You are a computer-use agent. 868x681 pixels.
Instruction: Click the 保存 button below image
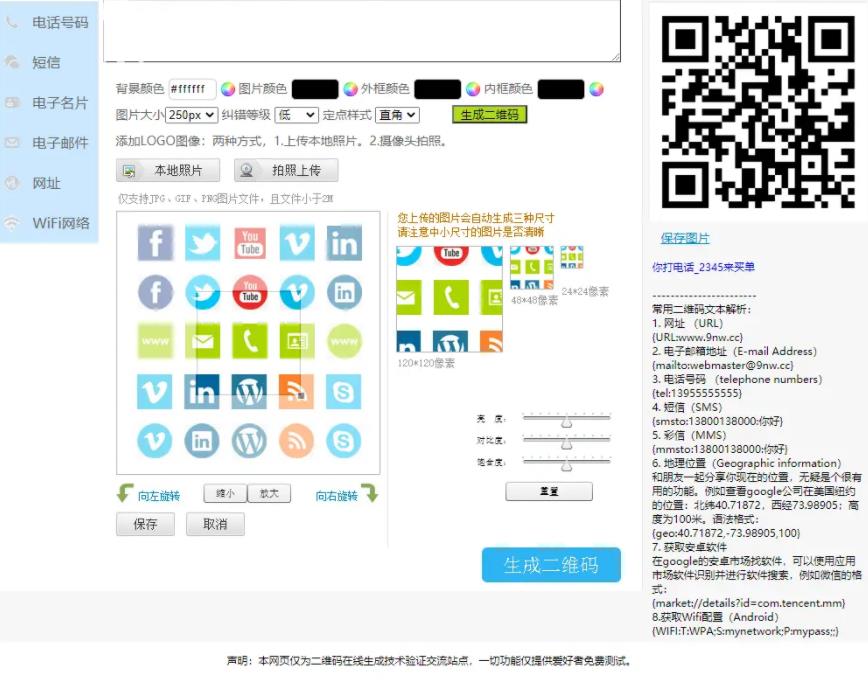point(145,524)
